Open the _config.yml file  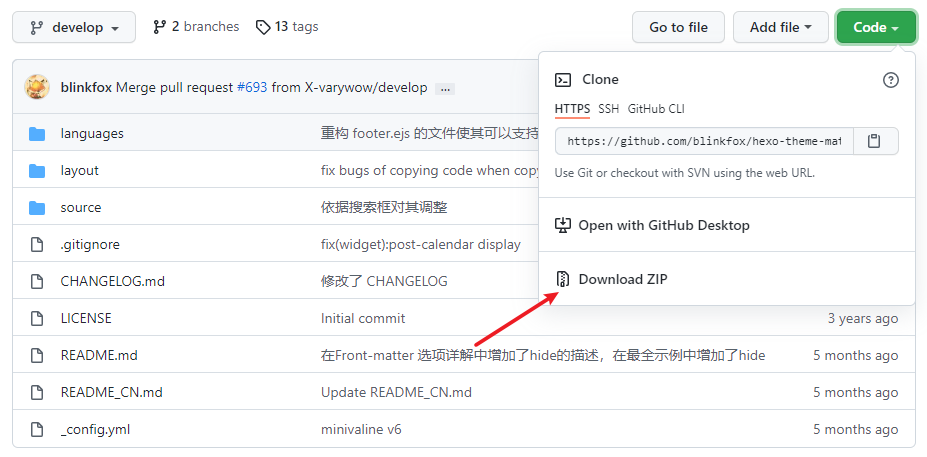[95, 429]
